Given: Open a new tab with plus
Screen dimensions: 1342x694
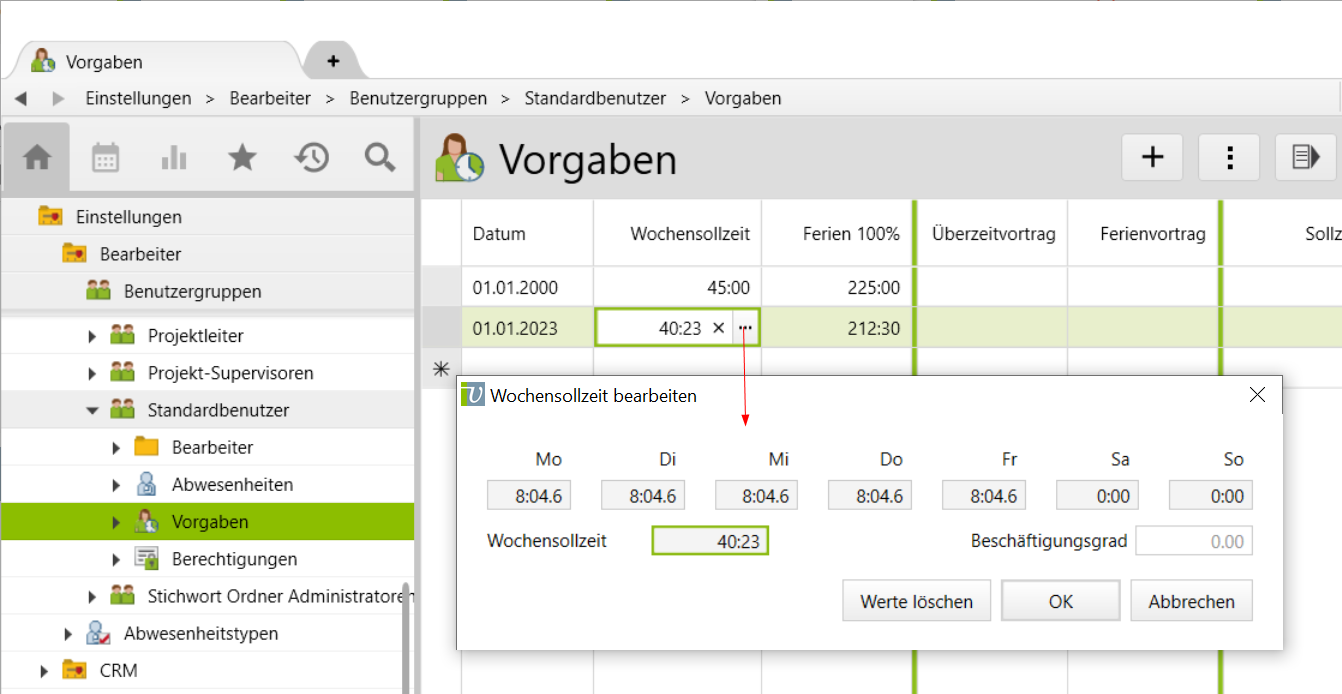Looking at the screenshot, I should pos(333,61).
